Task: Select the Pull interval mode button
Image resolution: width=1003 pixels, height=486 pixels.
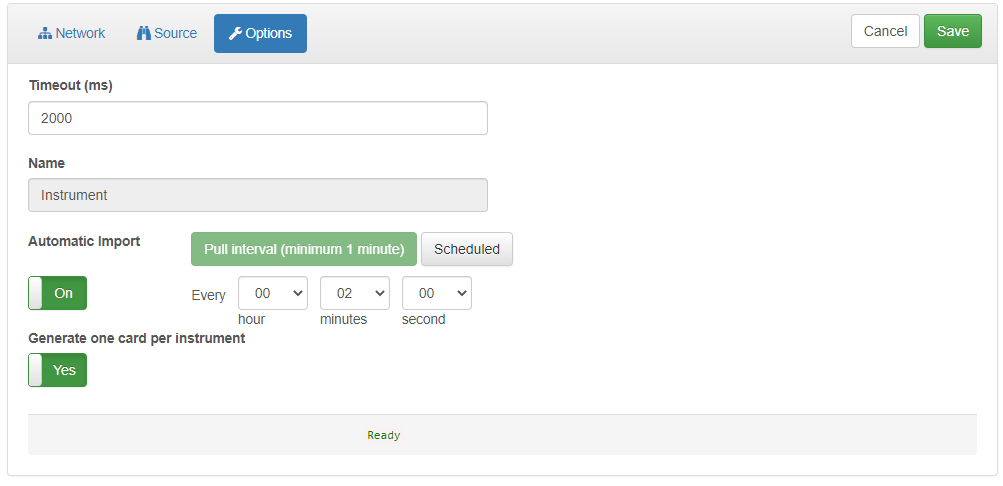Action: (x=304, y=249)
